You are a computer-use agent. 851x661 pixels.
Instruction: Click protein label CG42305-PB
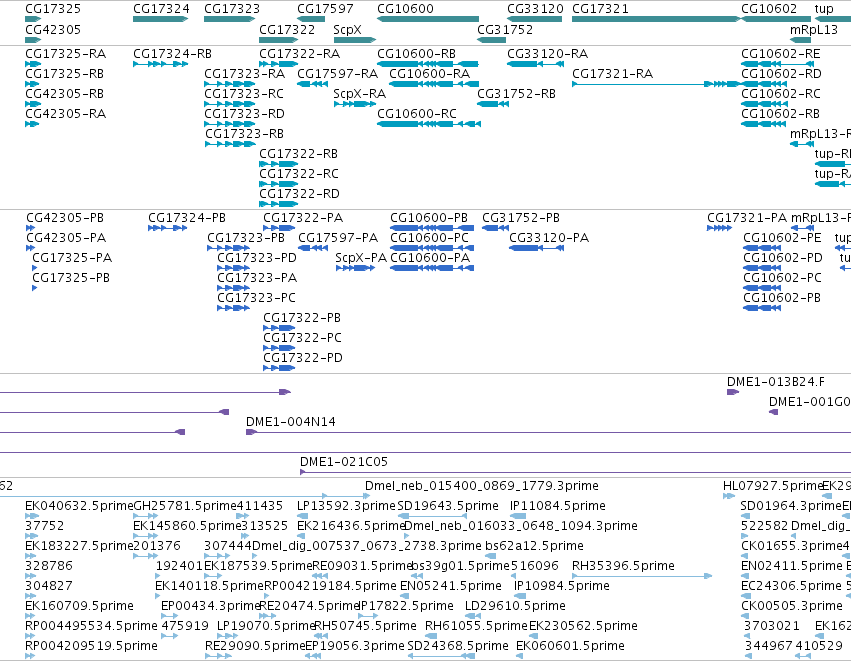point(65,218)
